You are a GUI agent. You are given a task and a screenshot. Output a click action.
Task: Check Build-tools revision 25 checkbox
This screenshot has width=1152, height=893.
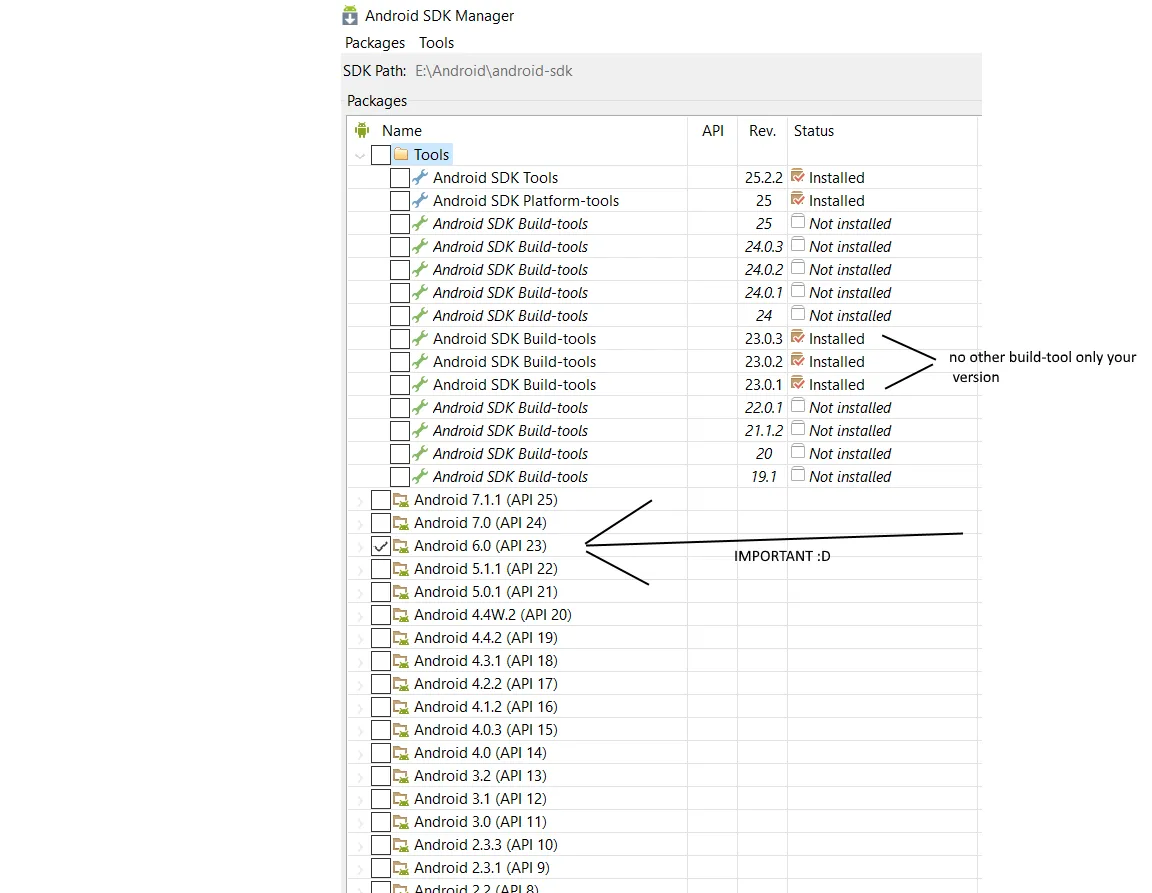[x=400, y=223]
